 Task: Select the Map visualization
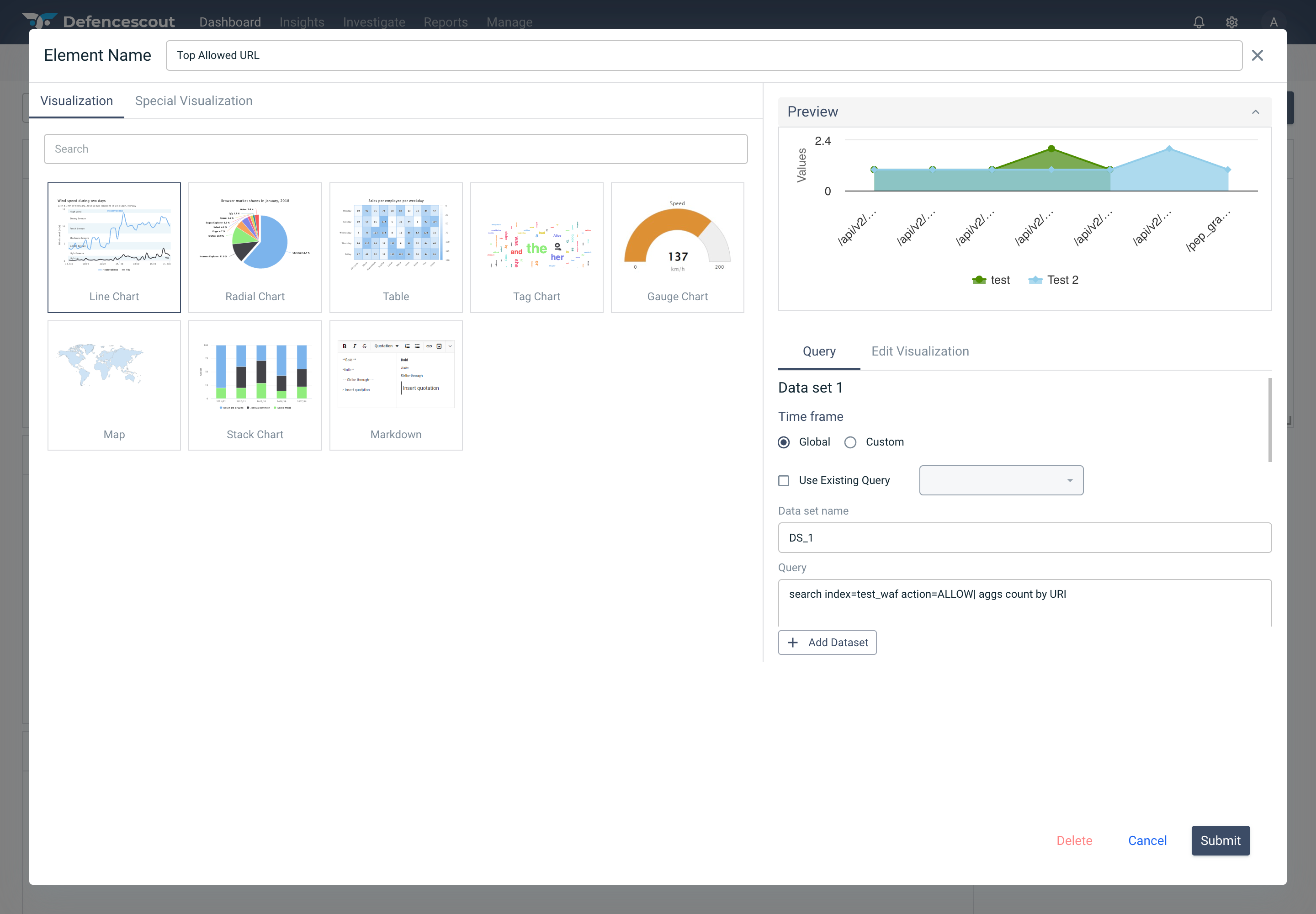pyautogui.click(x=114, y=385)
